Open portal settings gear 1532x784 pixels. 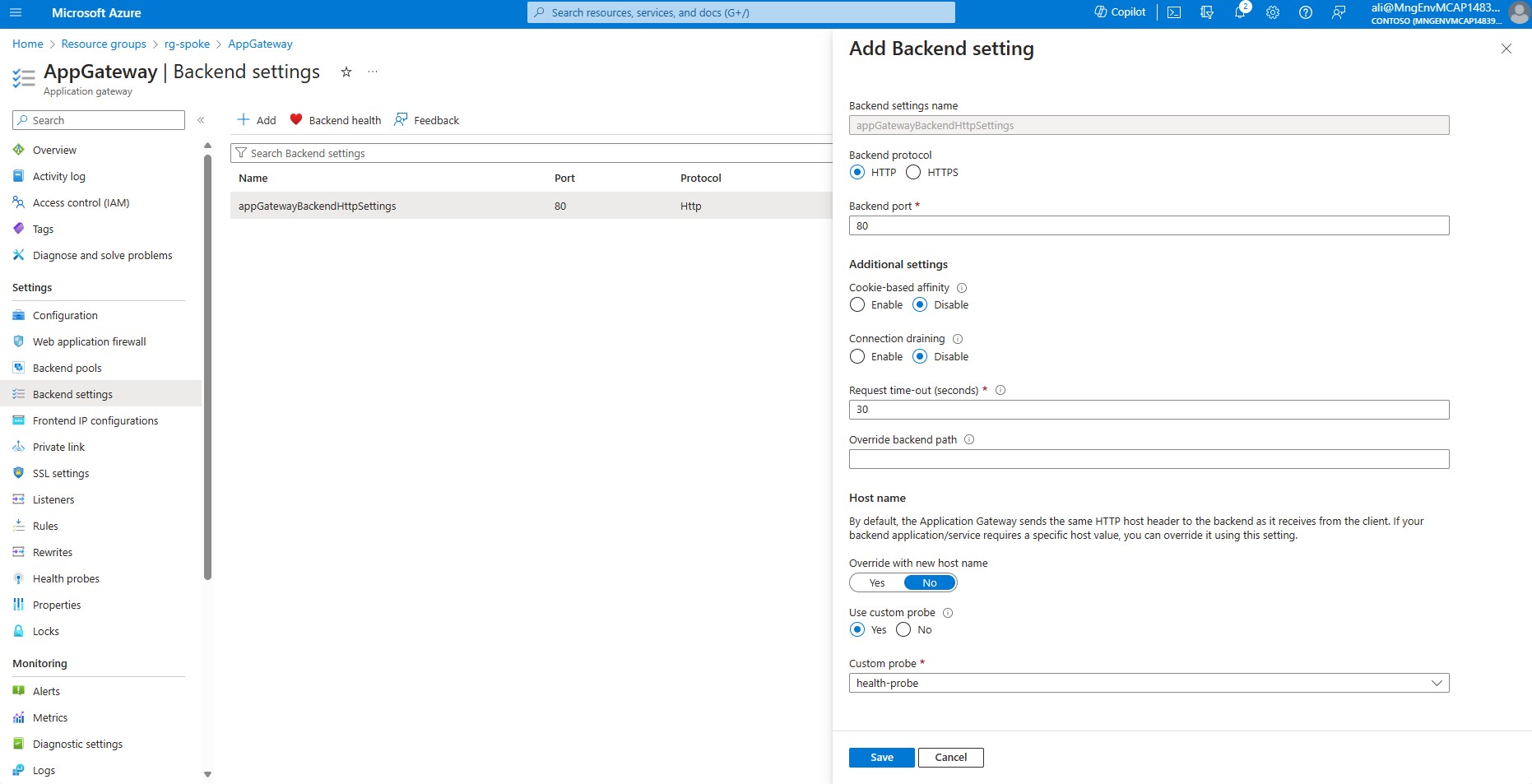tap(1273, 12)
